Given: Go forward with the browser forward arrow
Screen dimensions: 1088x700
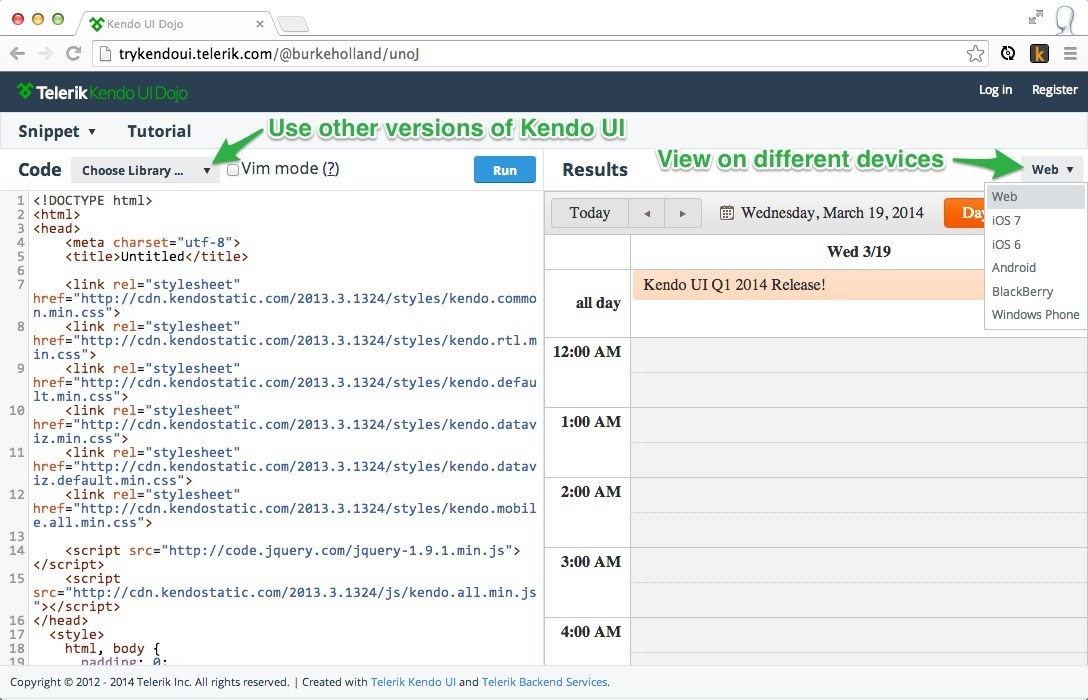Looking at the screenshot, I should 45,53.
